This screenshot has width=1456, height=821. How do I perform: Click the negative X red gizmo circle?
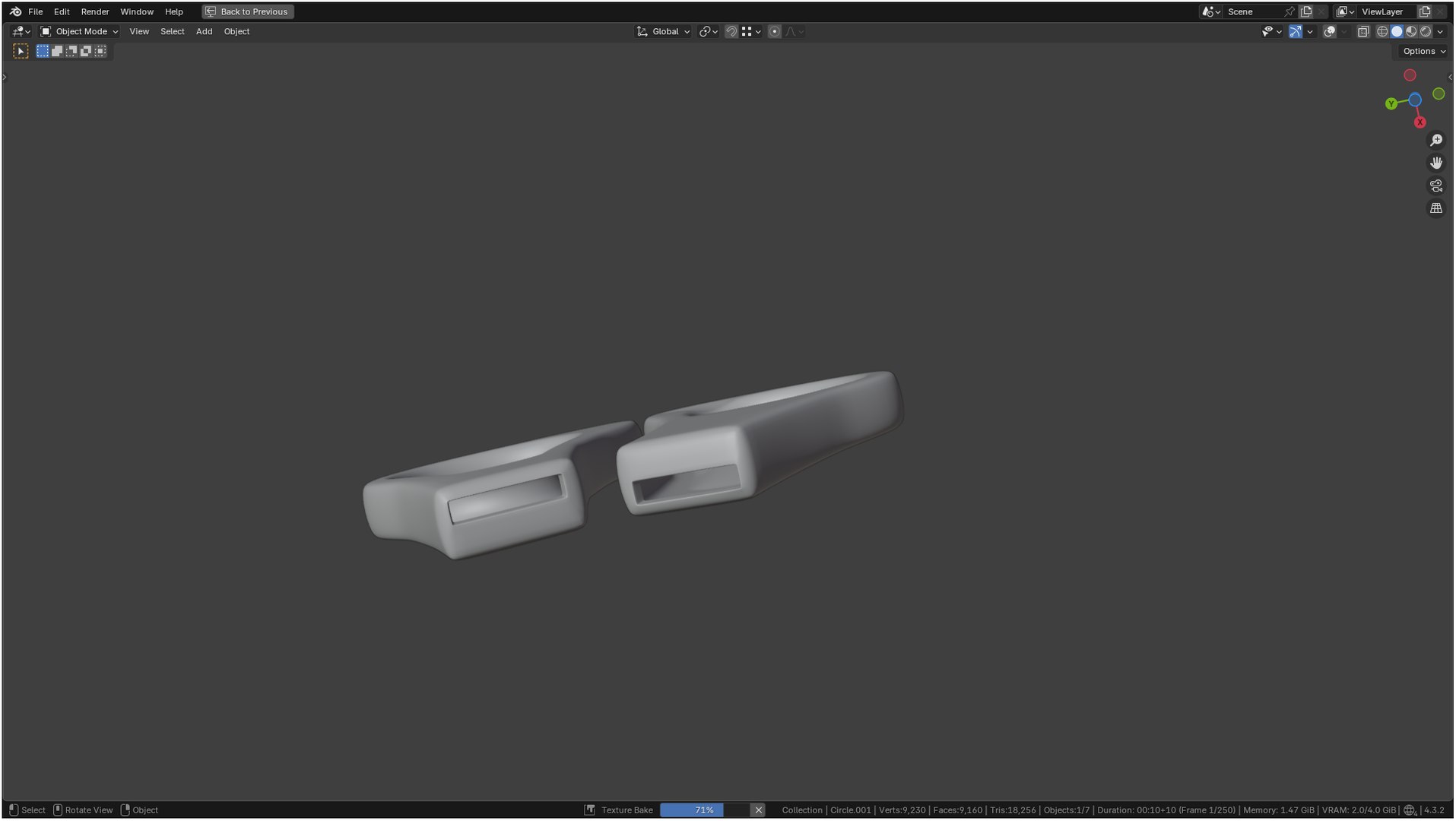point(1410,75)
